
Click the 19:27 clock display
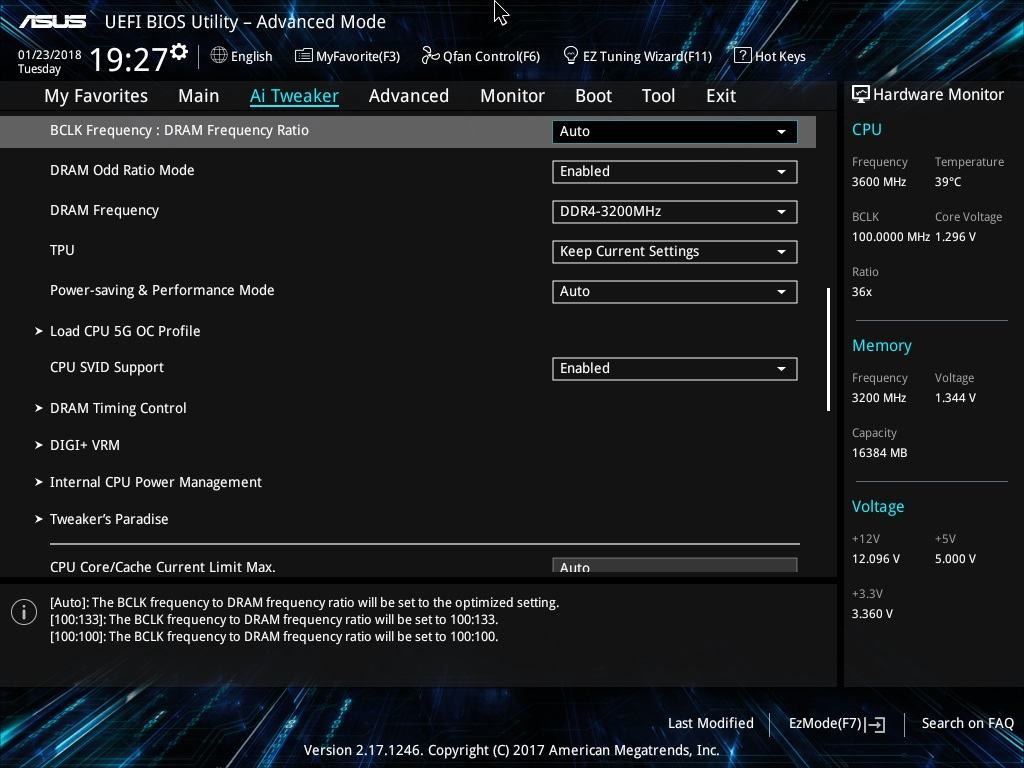(x=129, y=60)
